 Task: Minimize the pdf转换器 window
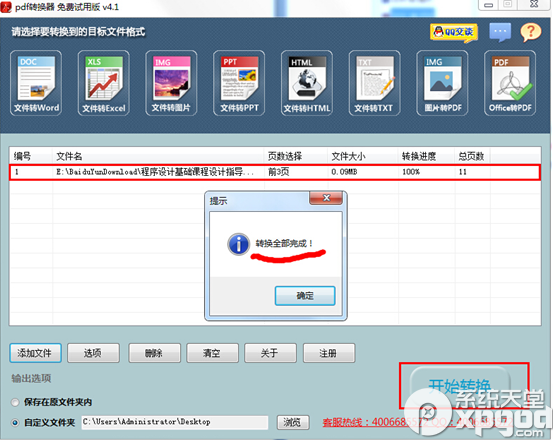click(x=488, y=5)
